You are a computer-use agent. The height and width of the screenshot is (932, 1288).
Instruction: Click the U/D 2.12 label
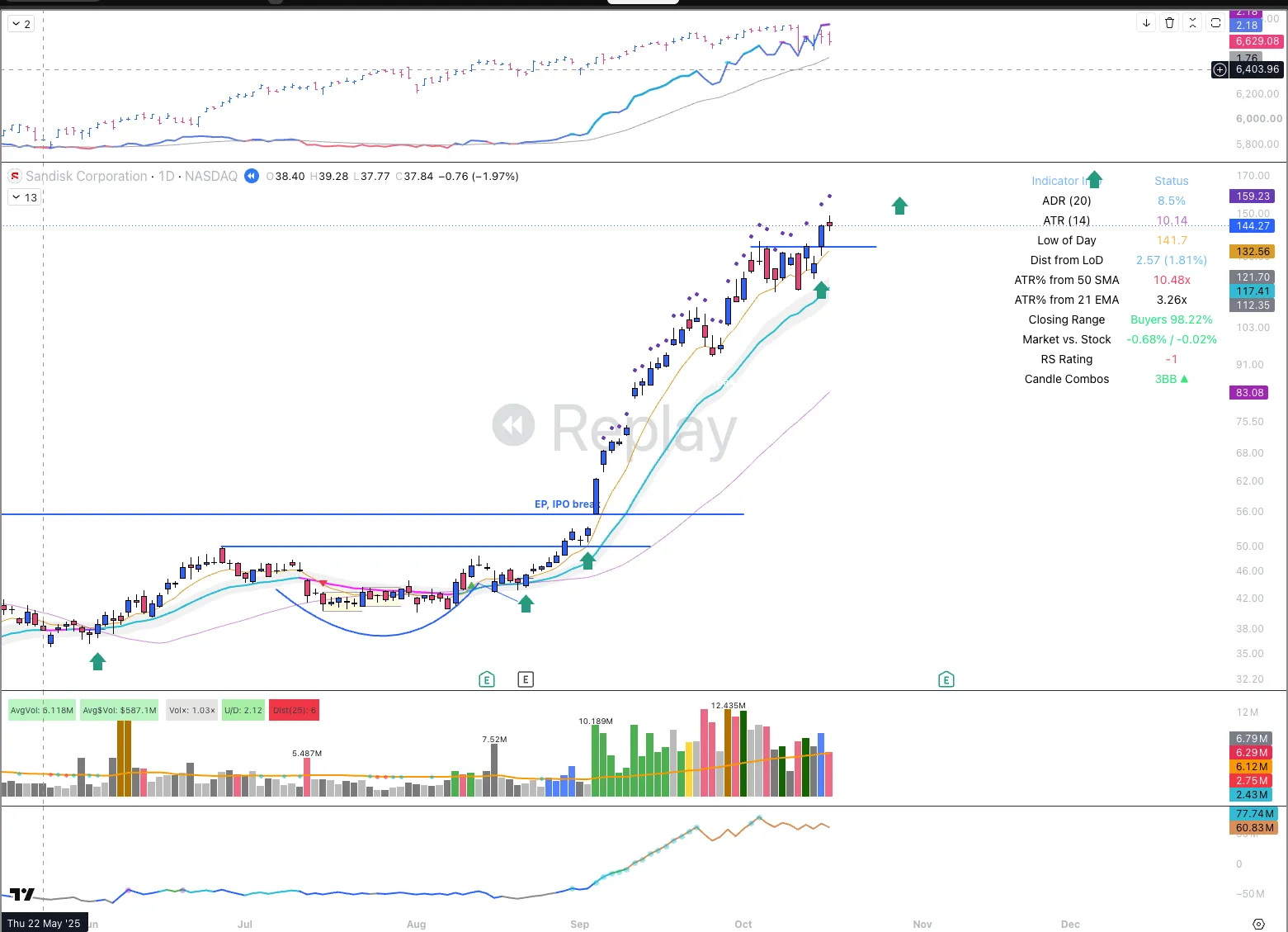pyautogui.click(x=243, y=710)
